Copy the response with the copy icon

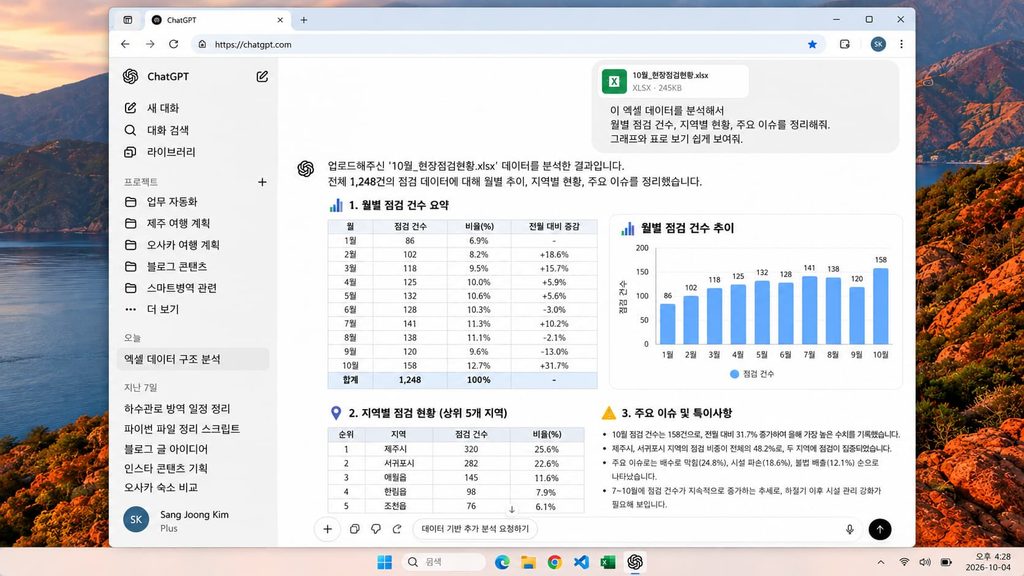point(355,529)
